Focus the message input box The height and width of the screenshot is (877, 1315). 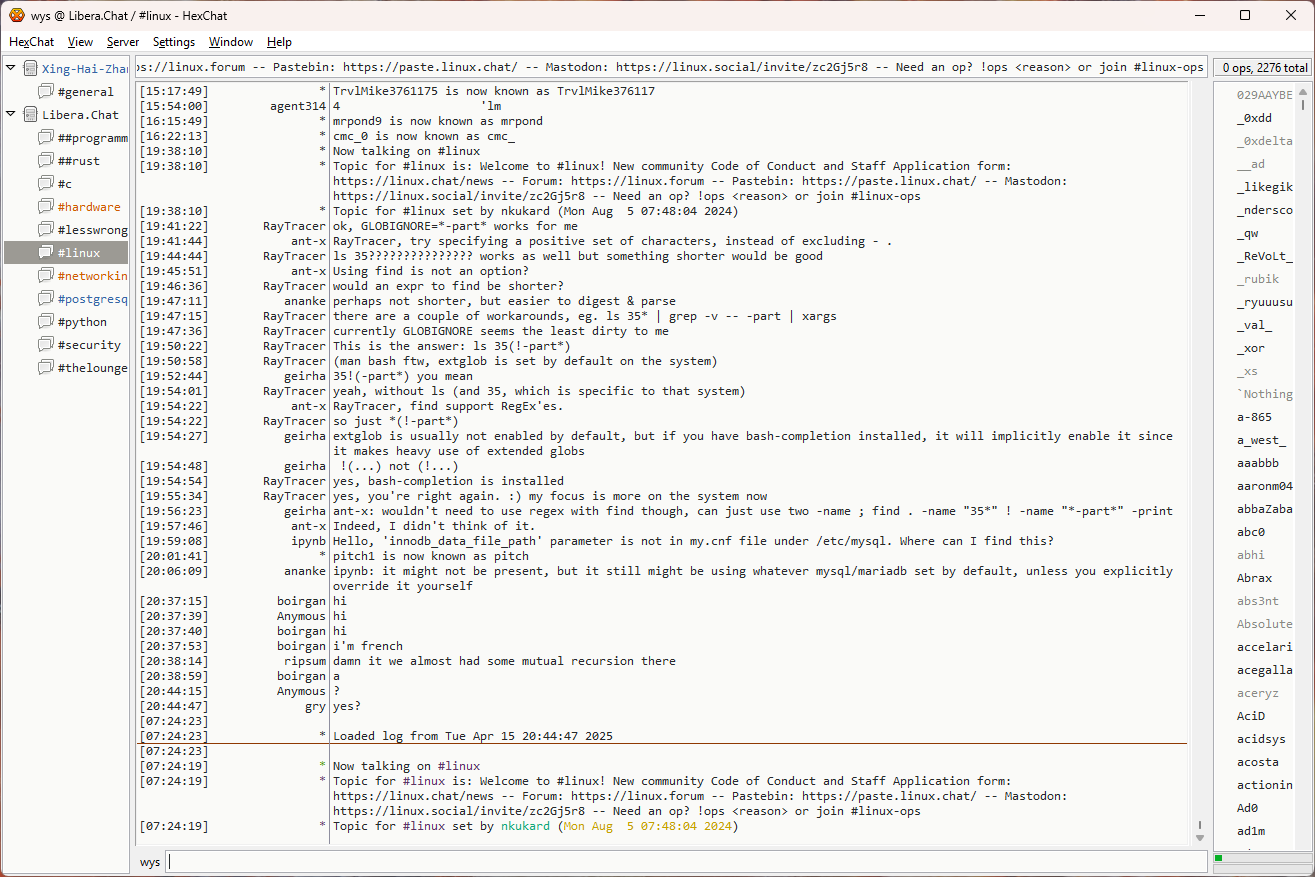tap(686, 862)
